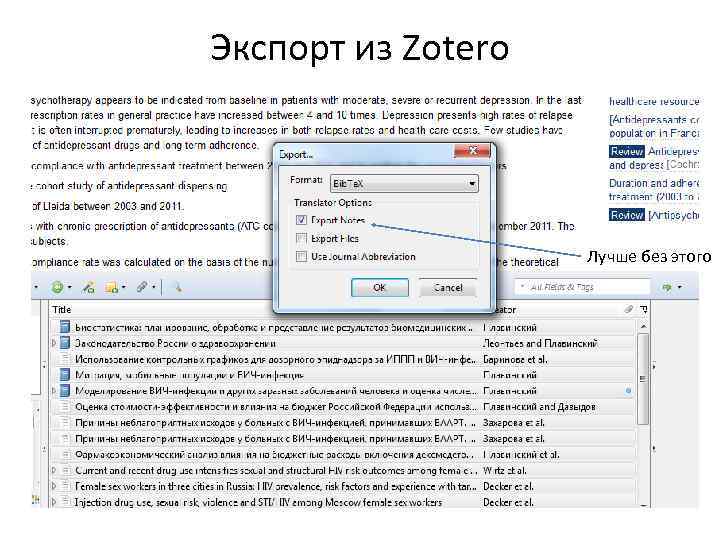Click the All Fields & Tags search field
The image size is (720, 540).
point(581,287)
